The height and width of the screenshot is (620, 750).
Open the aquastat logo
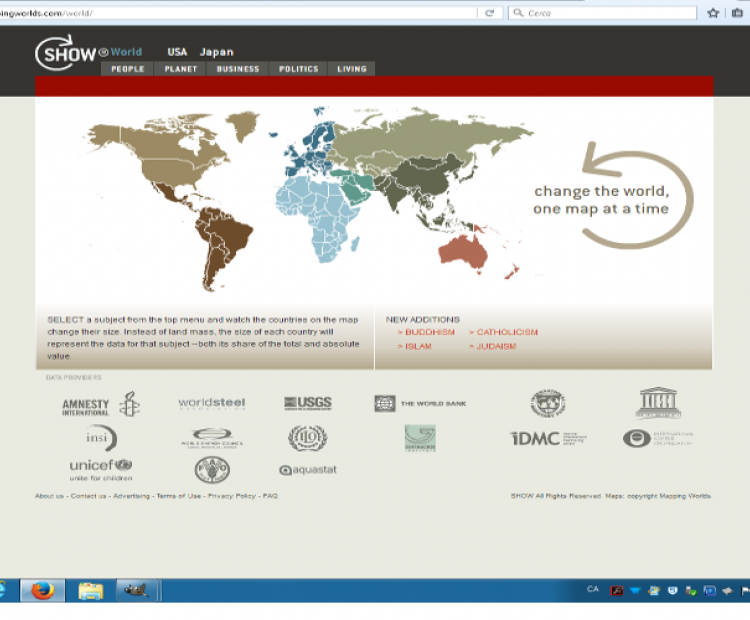coord(306,469)
